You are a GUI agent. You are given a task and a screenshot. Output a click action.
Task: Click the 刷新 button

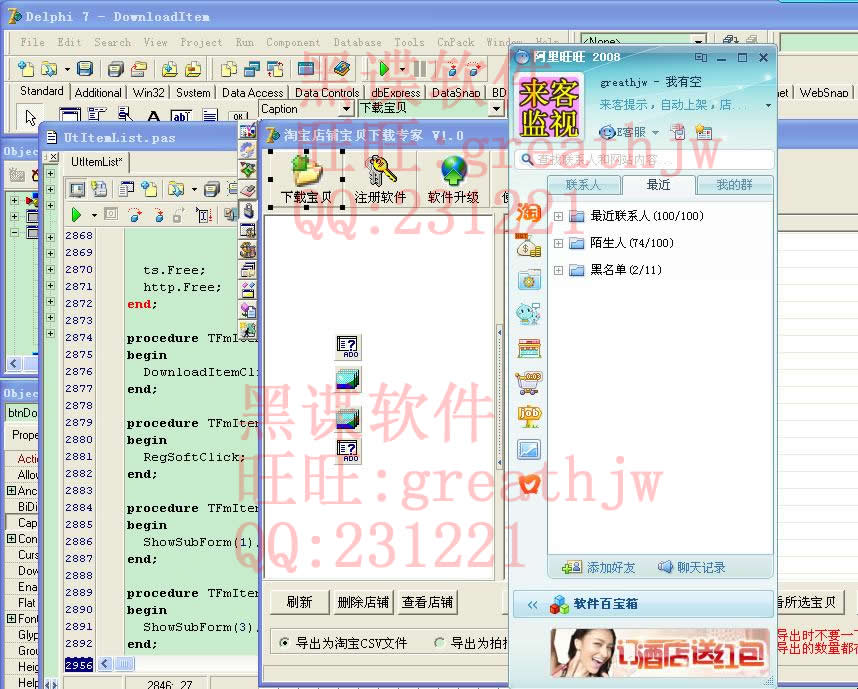click(x=299, y=602)
